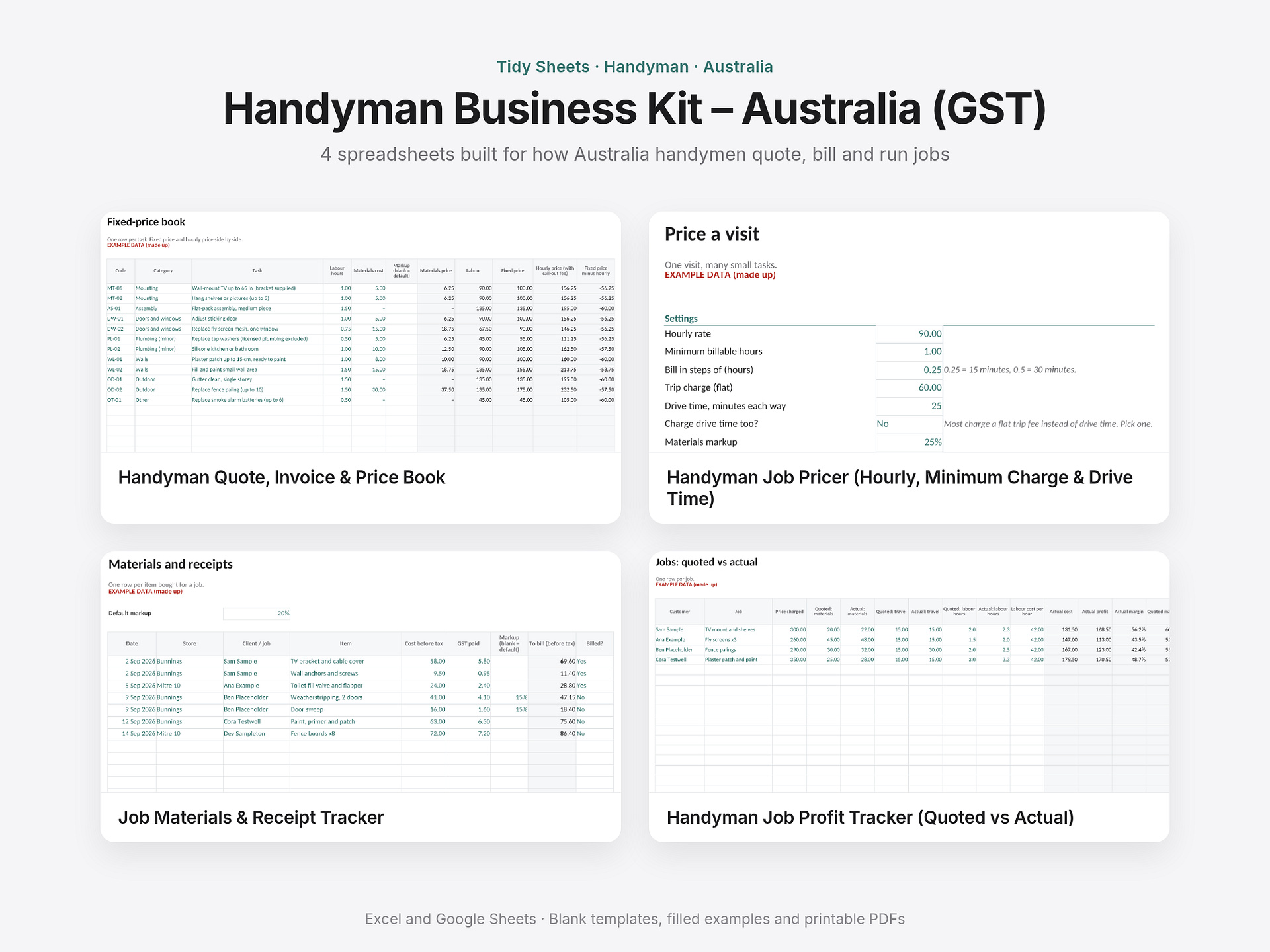Click the Settings section label
Image resolution: width=1270 pixels, height=952 pixels.
(x=681, y=319)
